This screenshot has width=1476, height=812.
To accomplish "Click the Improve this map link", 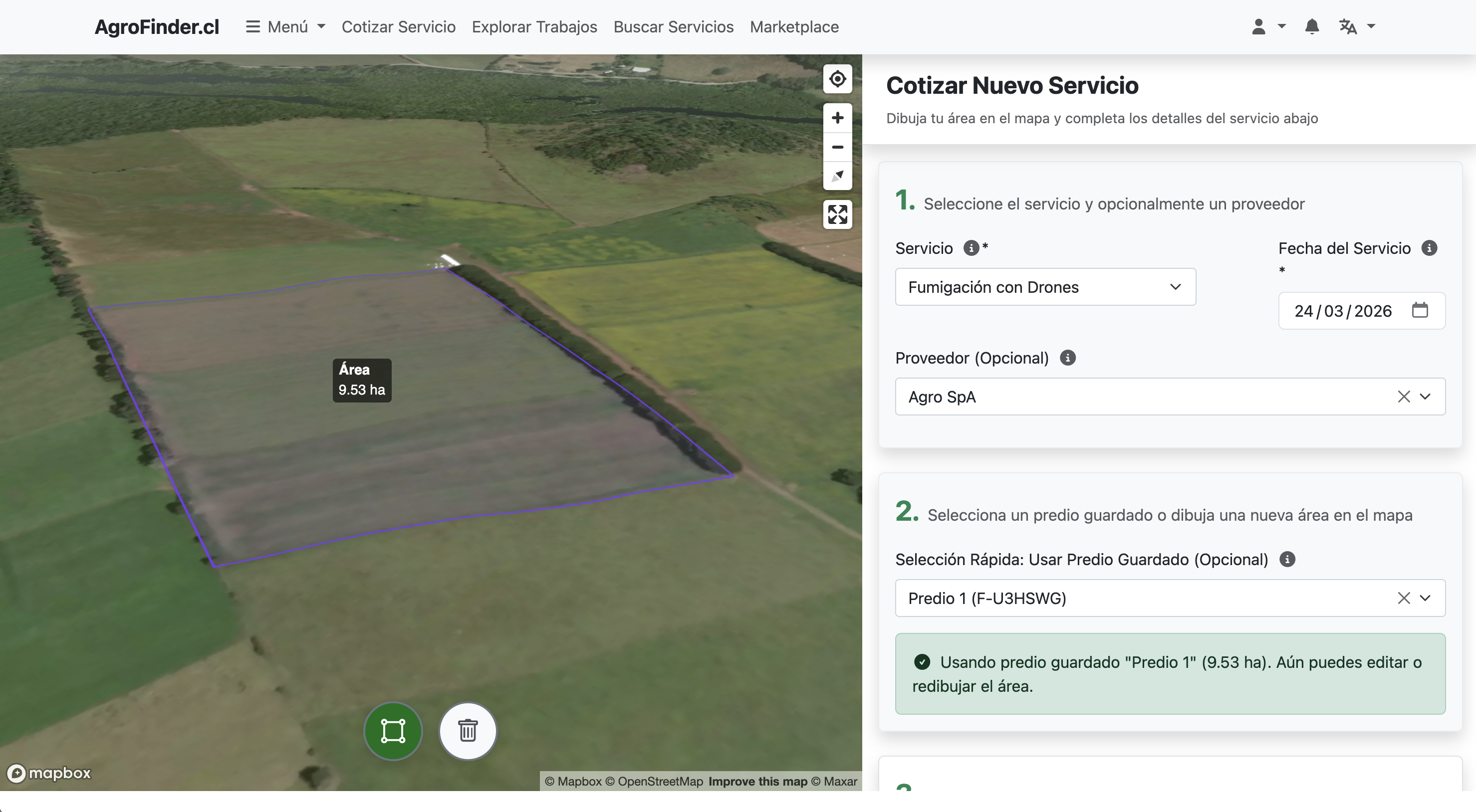I will click(x=757, y=781).
